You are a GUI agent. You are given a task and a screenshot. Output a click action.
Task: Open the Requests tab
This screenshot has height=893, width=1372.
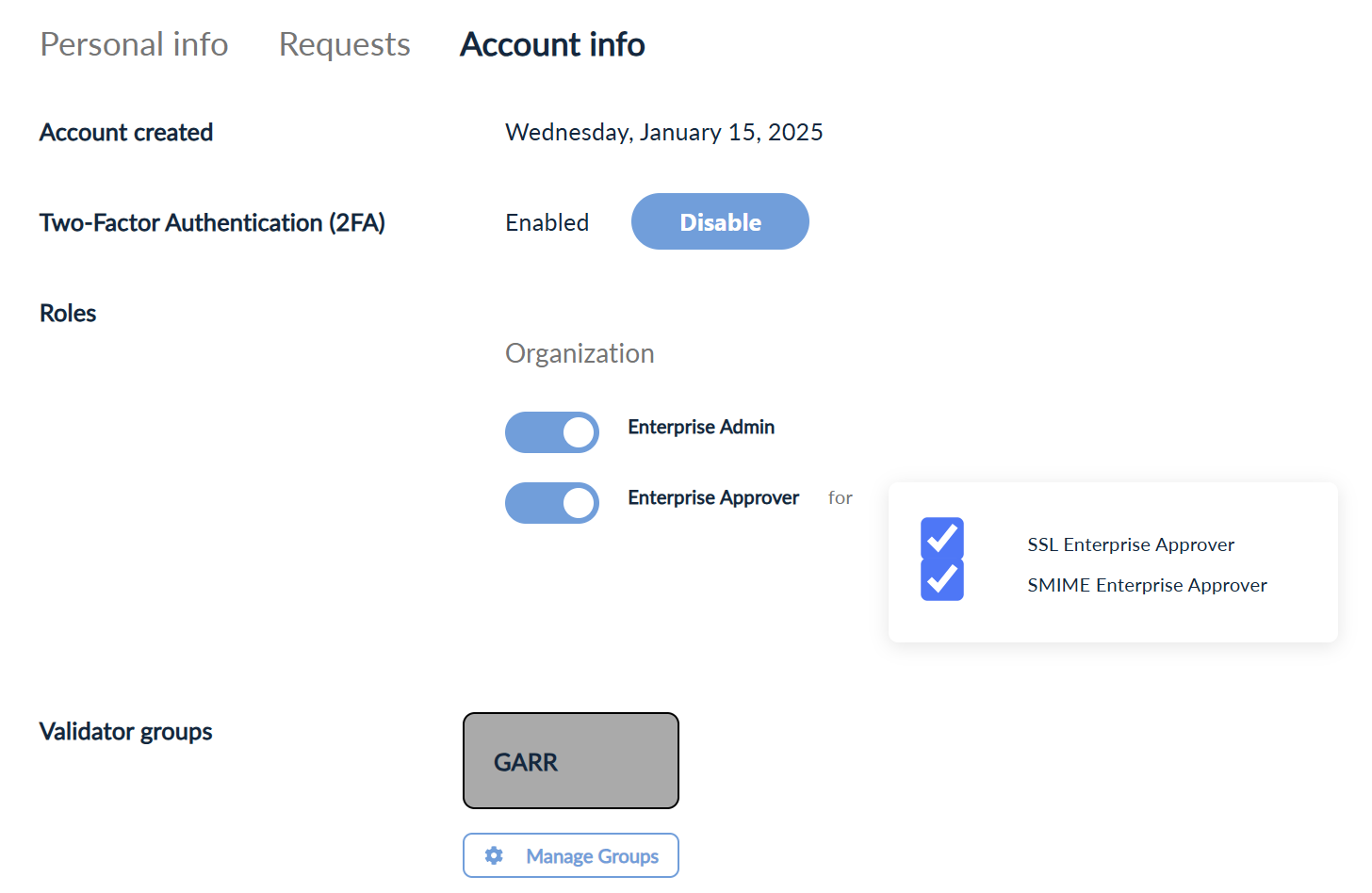[x=345, y=44]
